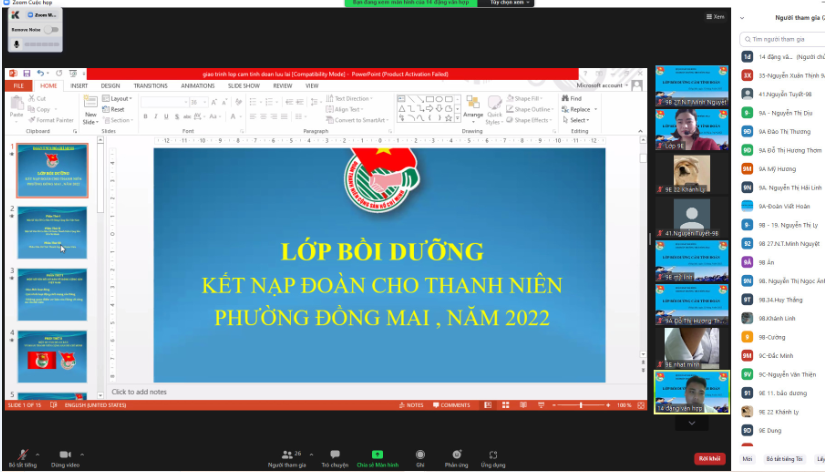
Task: Click Convert to SmartArt
Action: pyautogui.click(x=357, y=120)
